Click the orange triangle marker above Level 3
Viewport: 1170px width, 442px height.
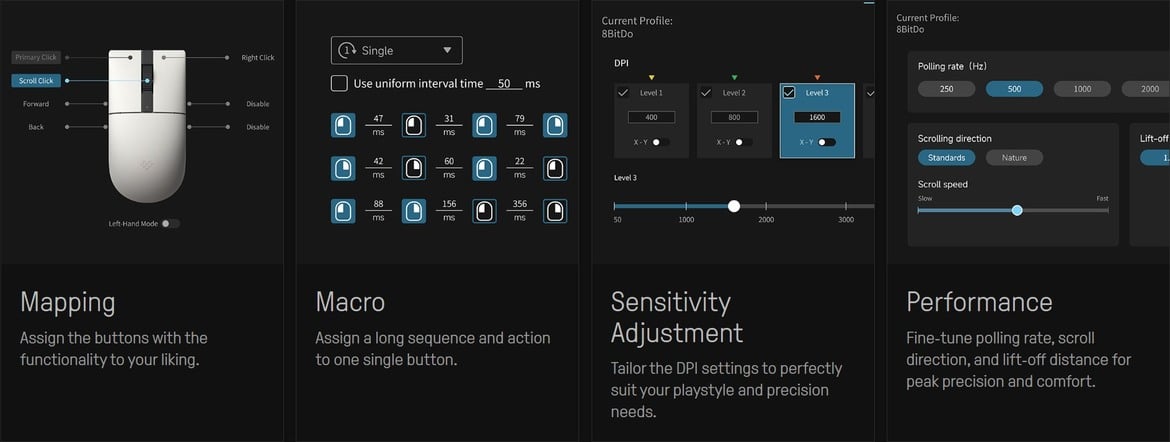817,78
